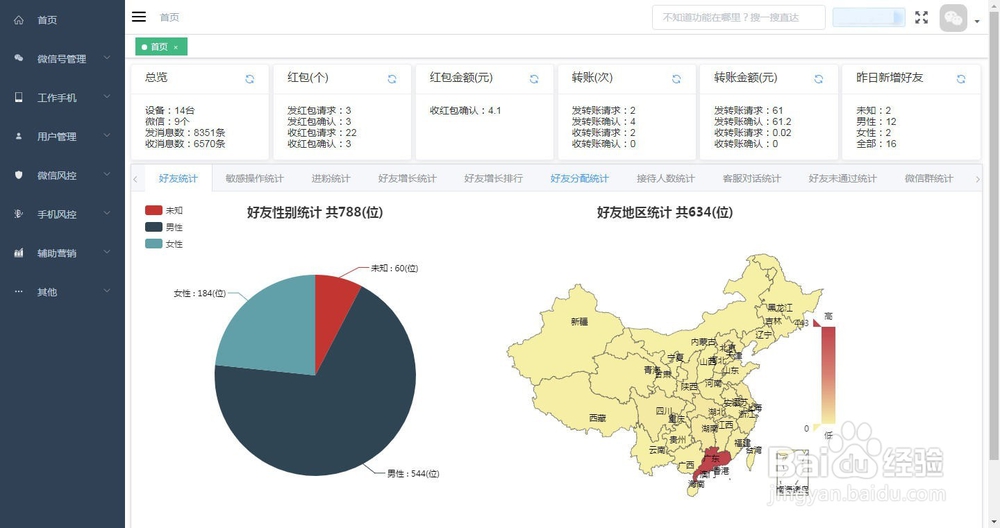1000x528 pixels.
Task: Refresh the 转账金额(元) card
Action: [x=818, y=79]
